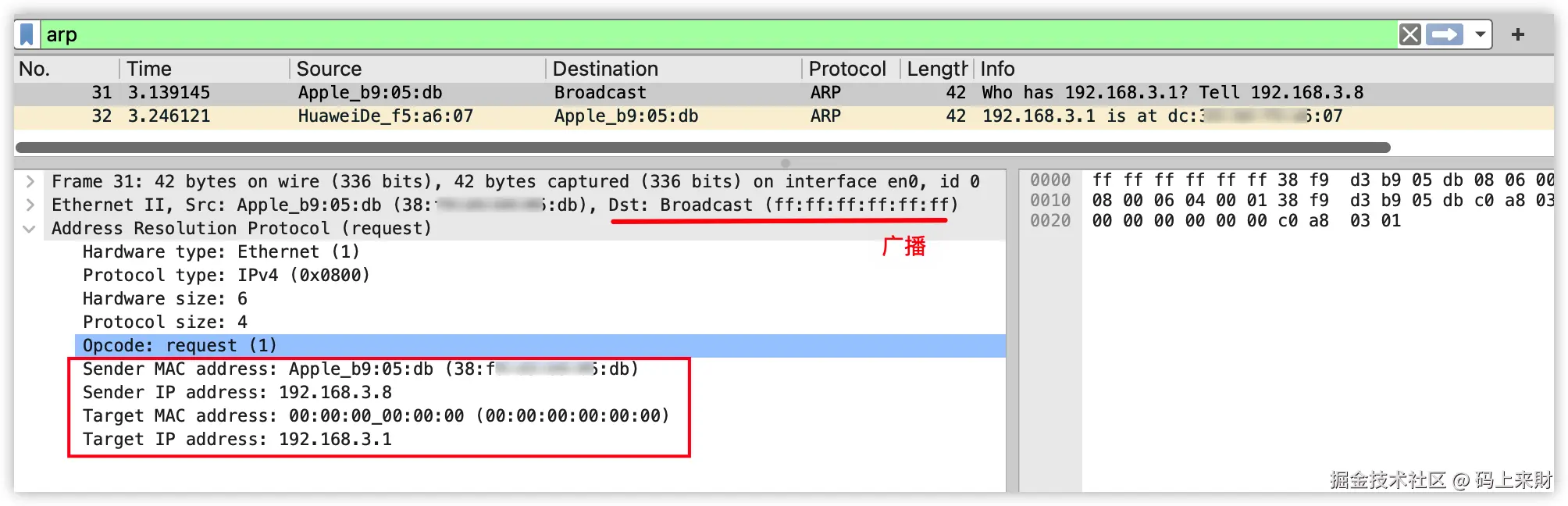Click hex offset 0000 row
The image size is (1568, 506).
click(1049, 180)
